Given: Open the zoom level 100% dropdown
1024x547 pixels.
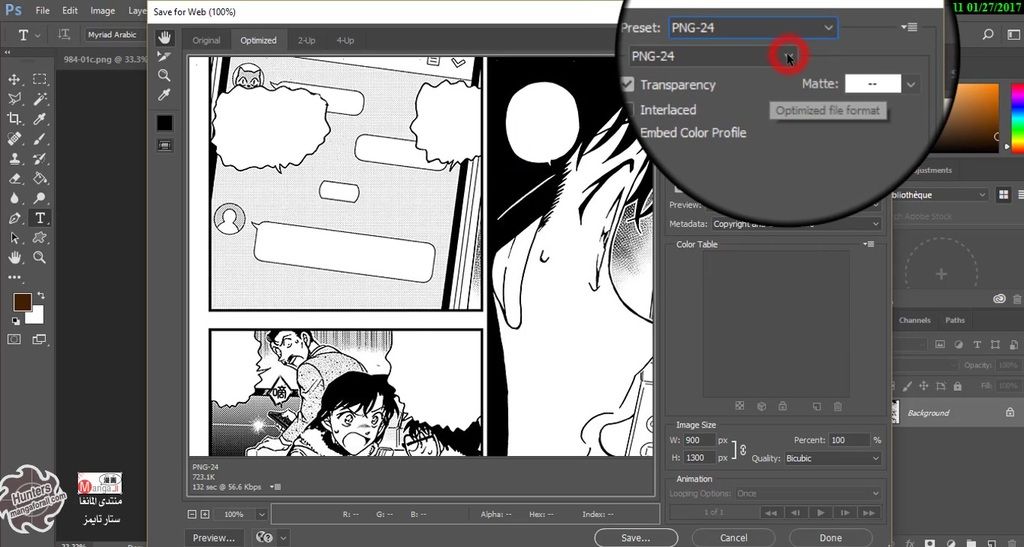Looking at the screenshot, I should (261, 514).
